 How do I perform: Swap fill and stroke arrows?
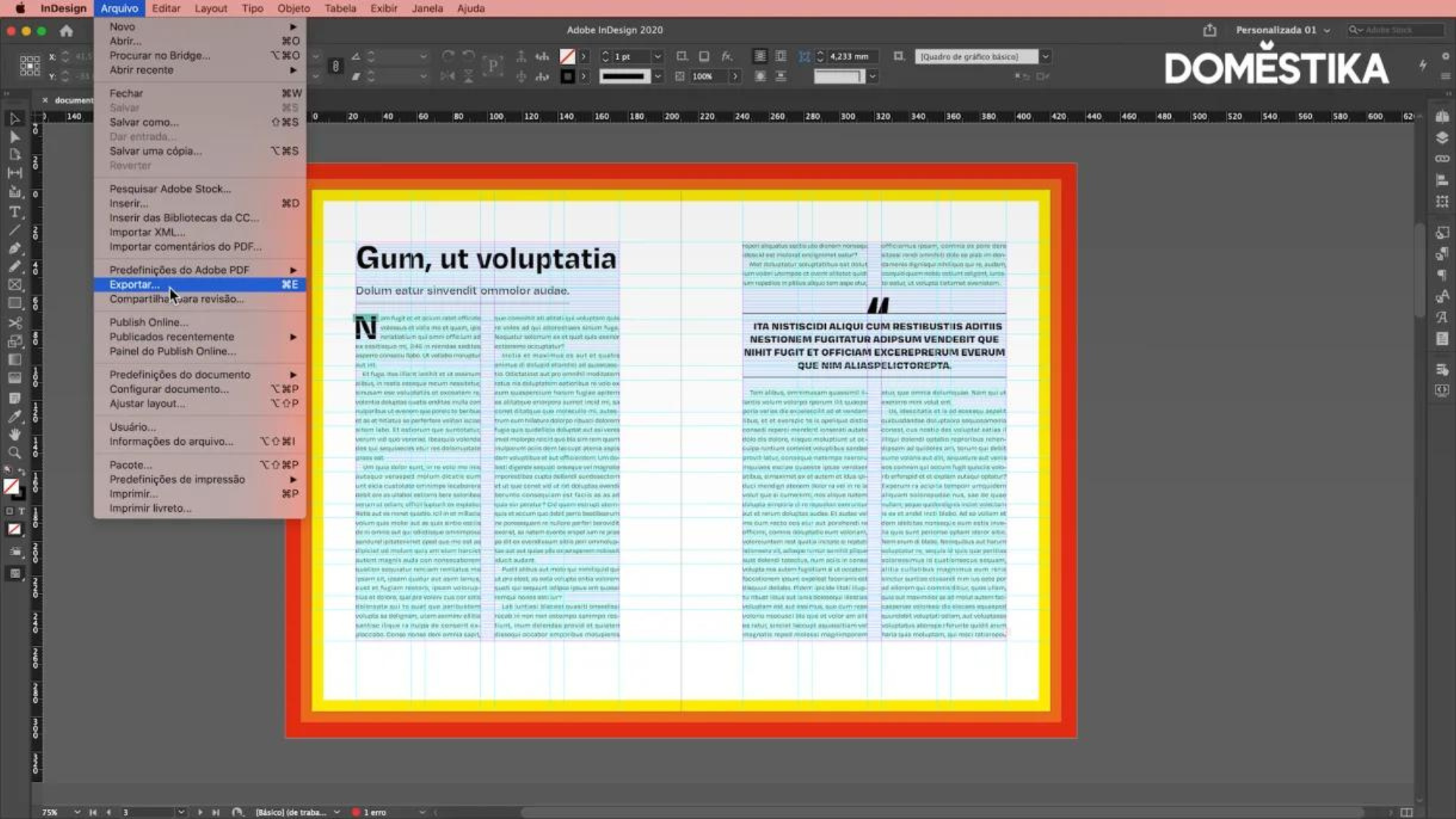click(22, 473)
